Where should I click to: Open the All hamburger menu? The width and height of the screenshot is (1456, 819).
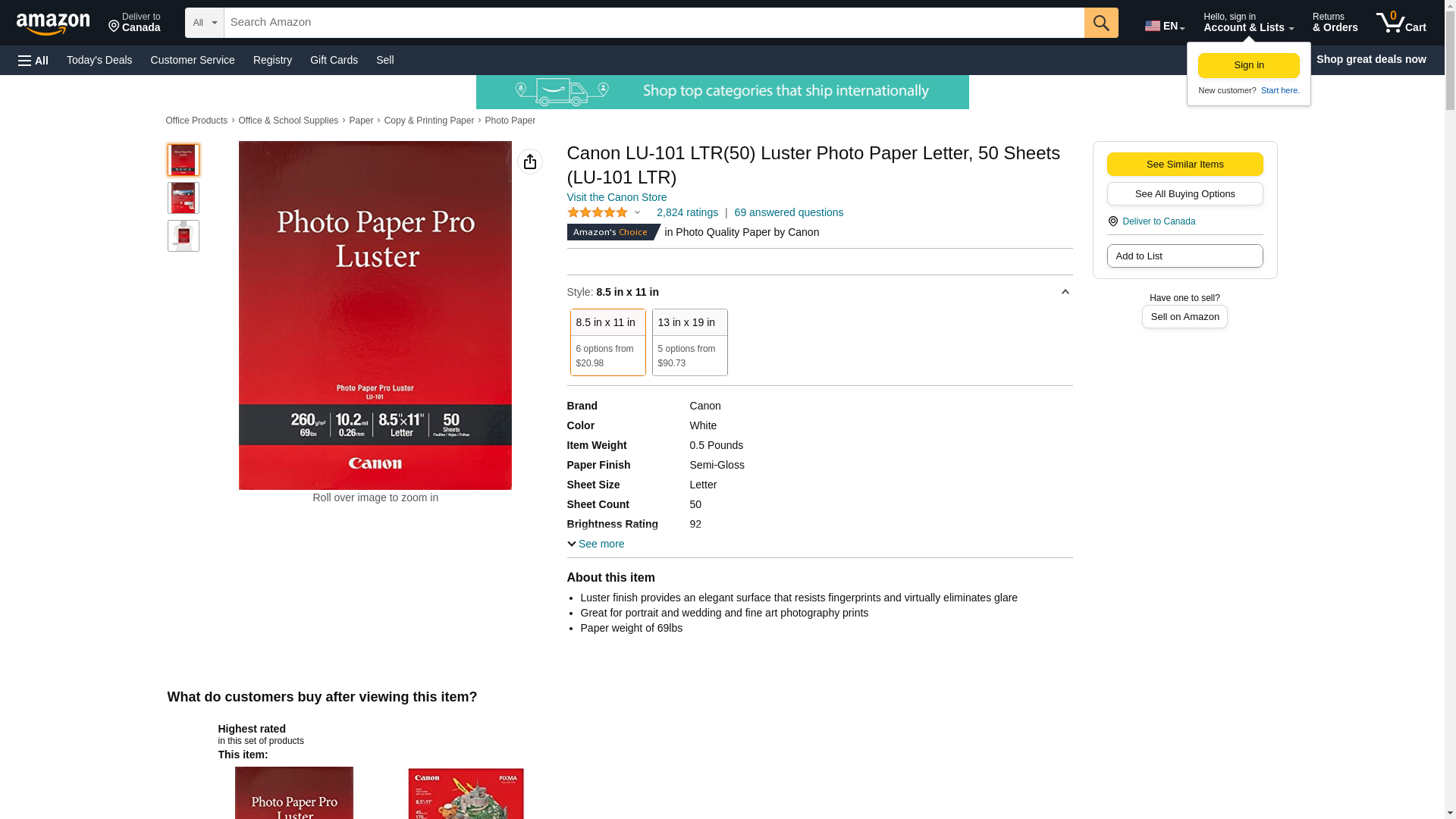coord(33,60)
